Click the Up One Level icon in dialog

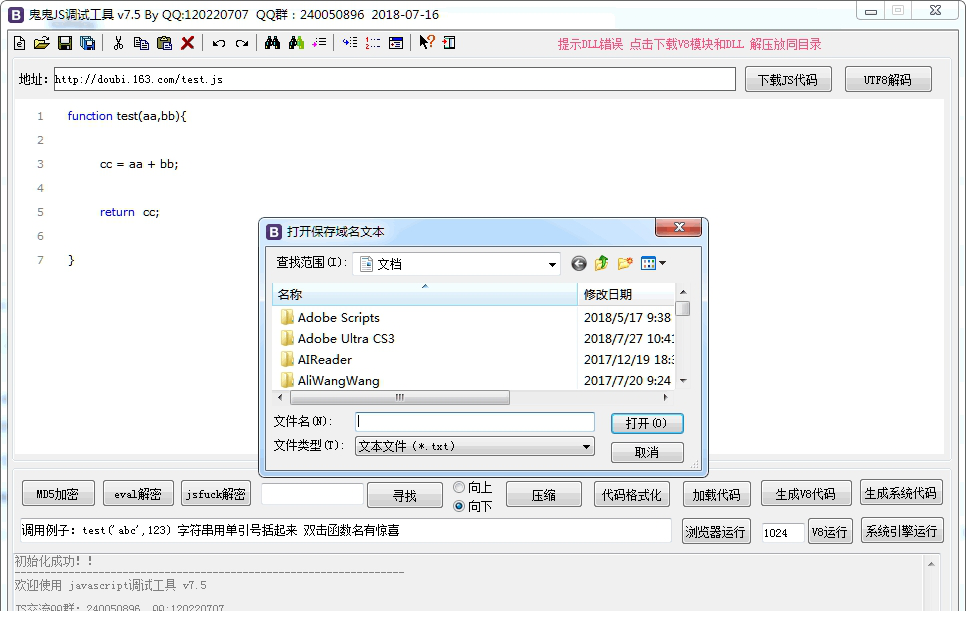pos(601,263)
